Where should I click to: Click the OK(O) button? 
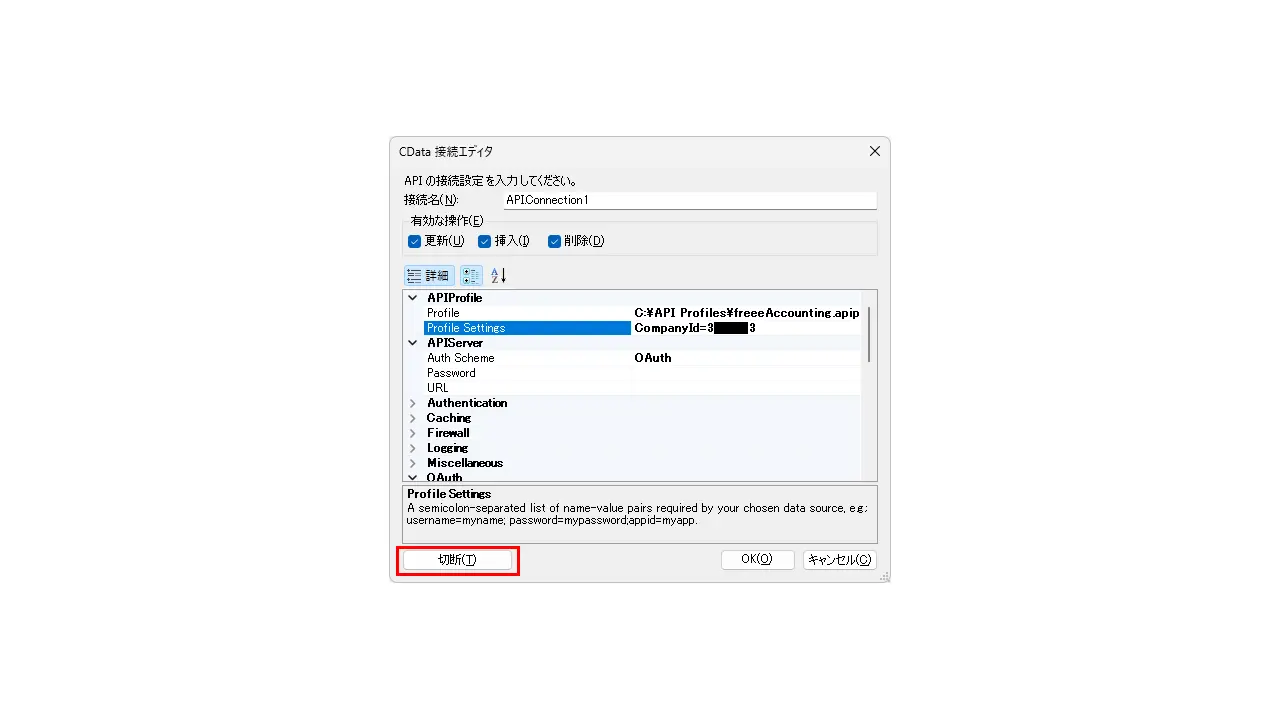click(x=757, y=560)
